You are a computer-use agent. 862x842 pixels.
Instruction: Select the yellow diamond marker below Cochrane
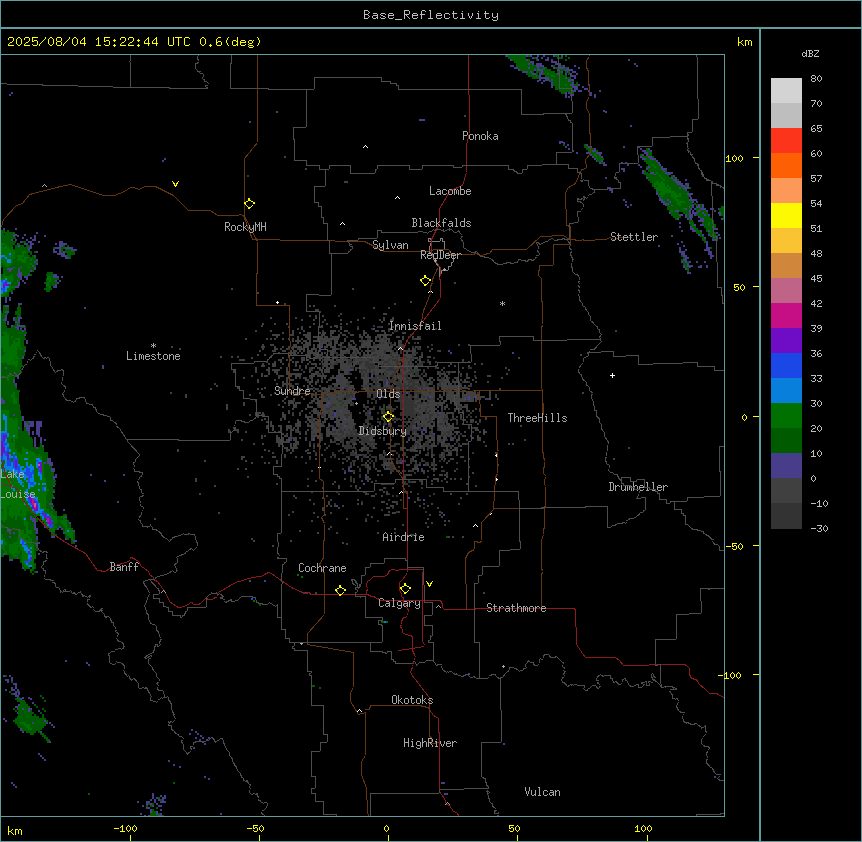[340, 590]
